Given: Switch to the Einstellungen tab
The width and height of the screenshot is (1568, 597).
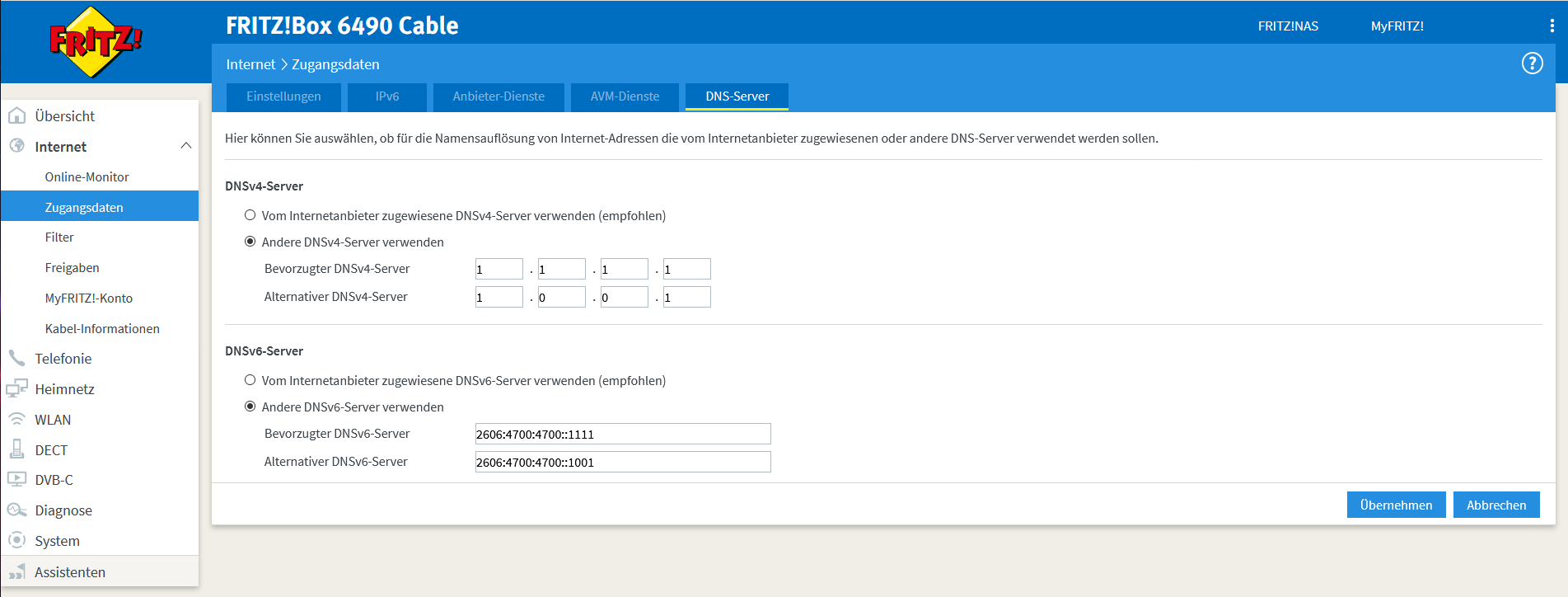Looking at the screenshot, I should click(x=283, y=96).
